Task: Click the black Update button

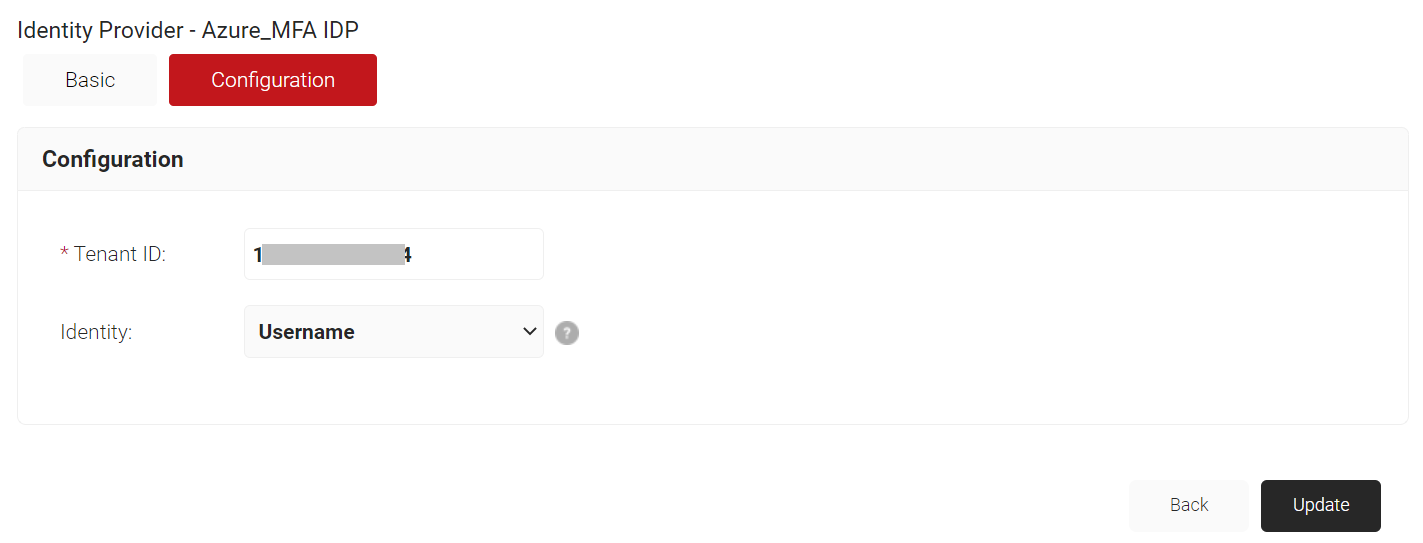Action: pos(1321,505)
